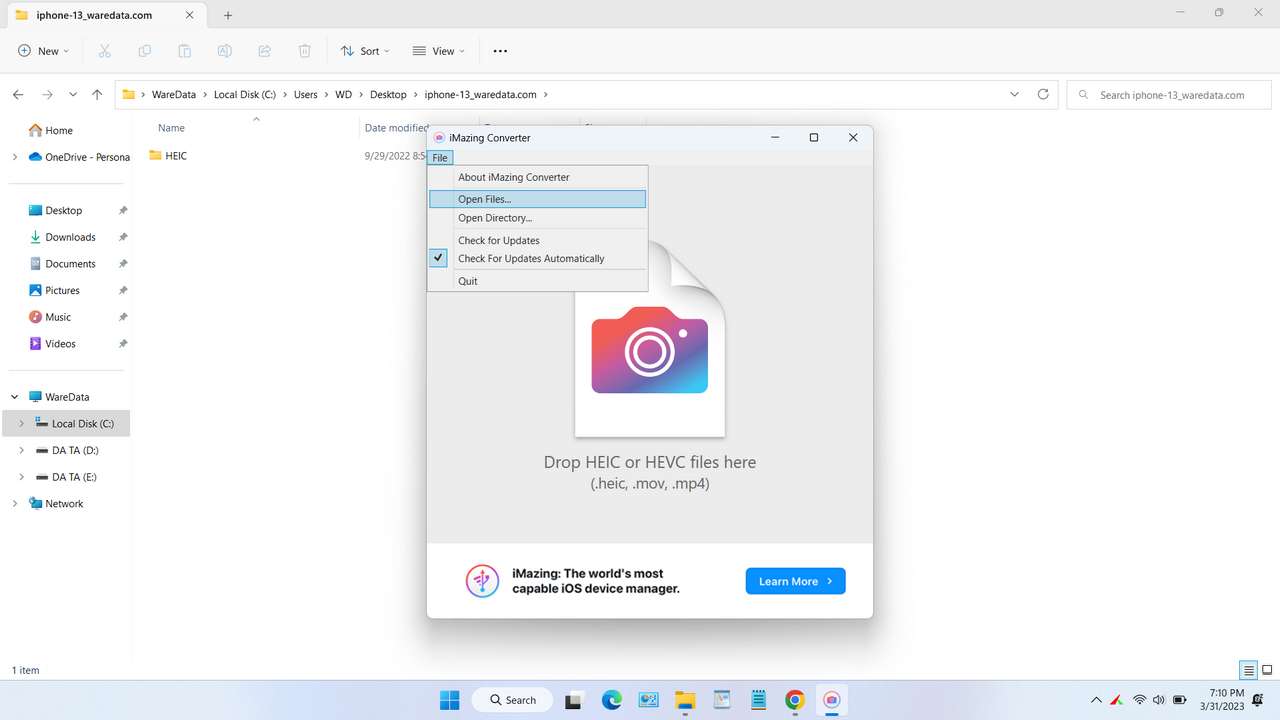
Task: Click the iMazing logo next to the banner text
Action: 482,580
